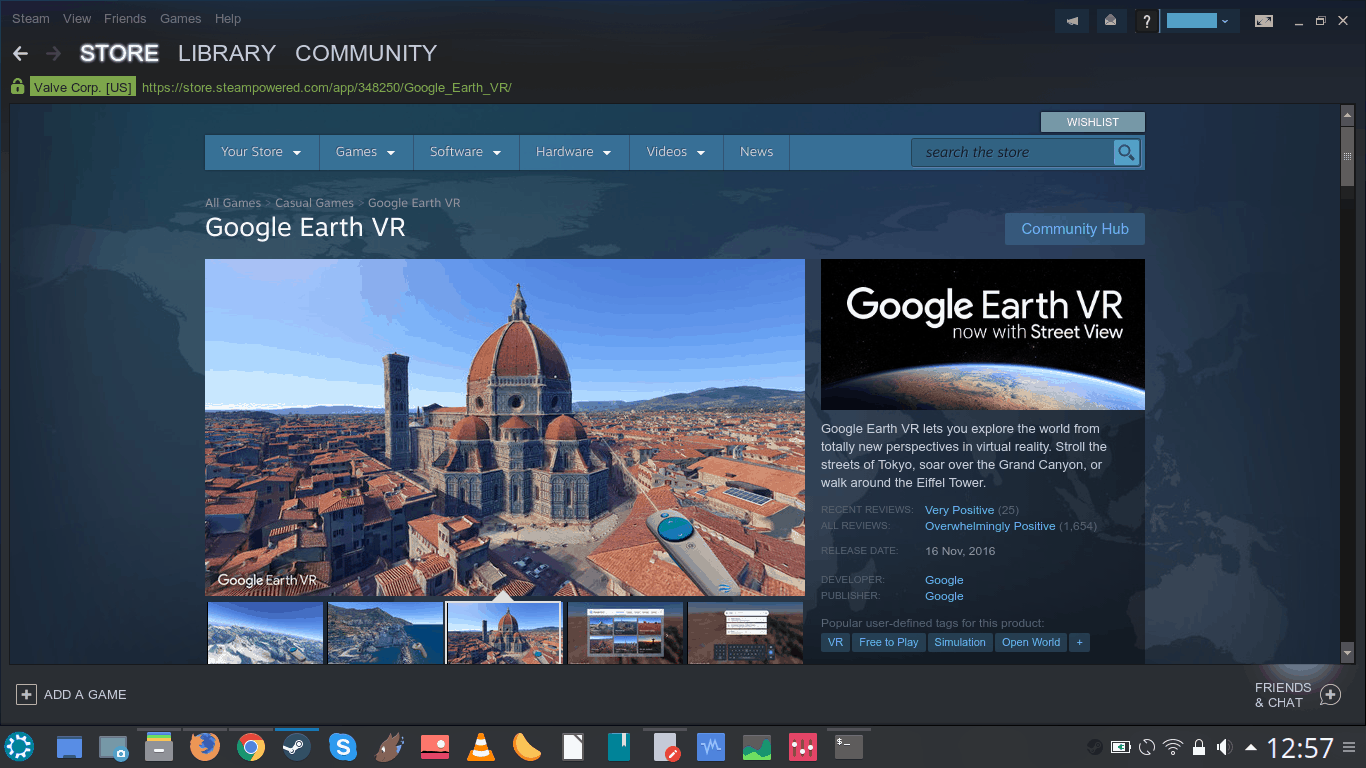Click the Simulation tag
This screenshot has height=768, width=1366.
coord(960,642)
